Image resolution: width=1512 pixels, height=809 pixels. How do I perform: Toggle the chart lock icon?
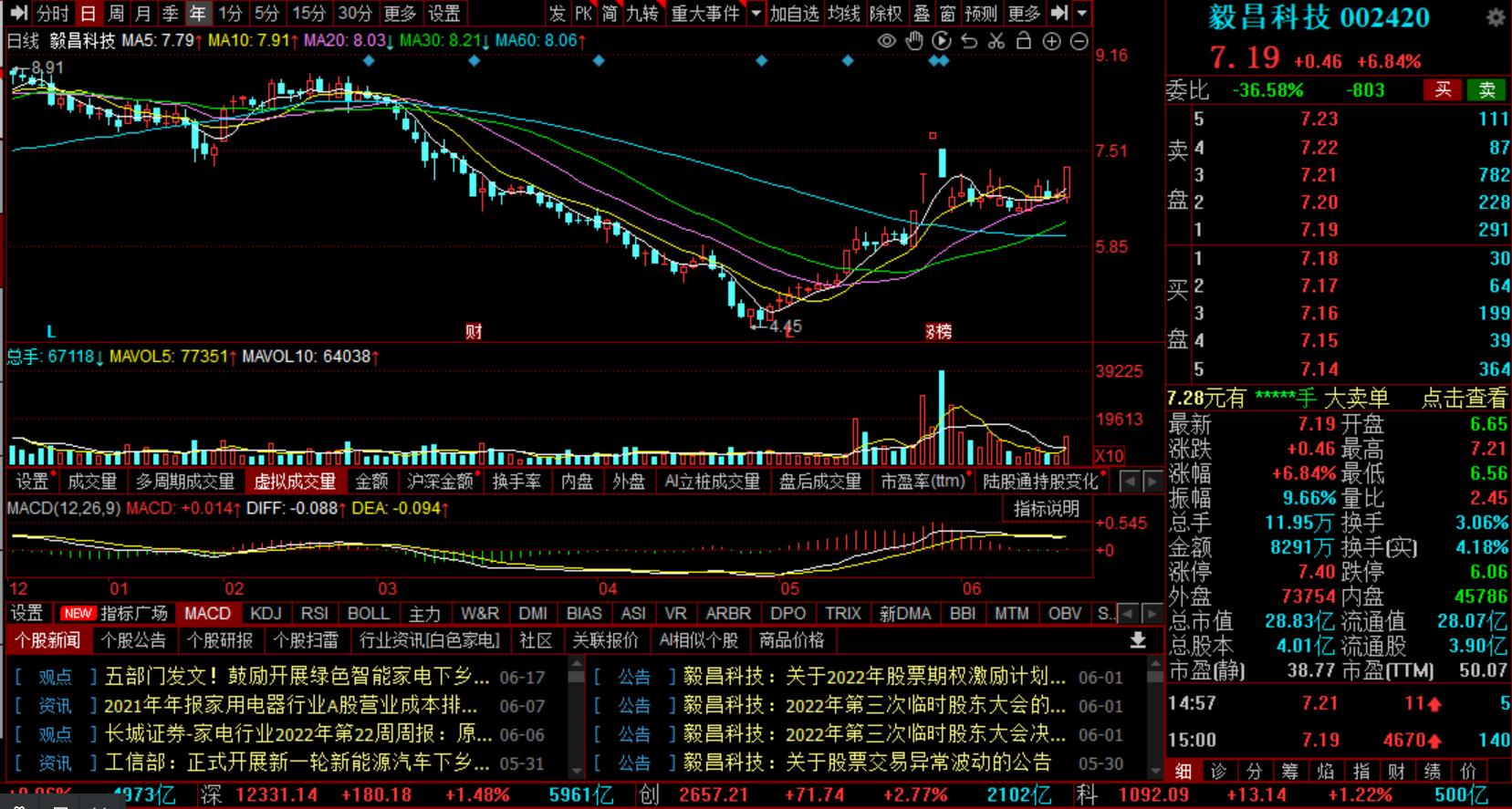pos(1024,41)
